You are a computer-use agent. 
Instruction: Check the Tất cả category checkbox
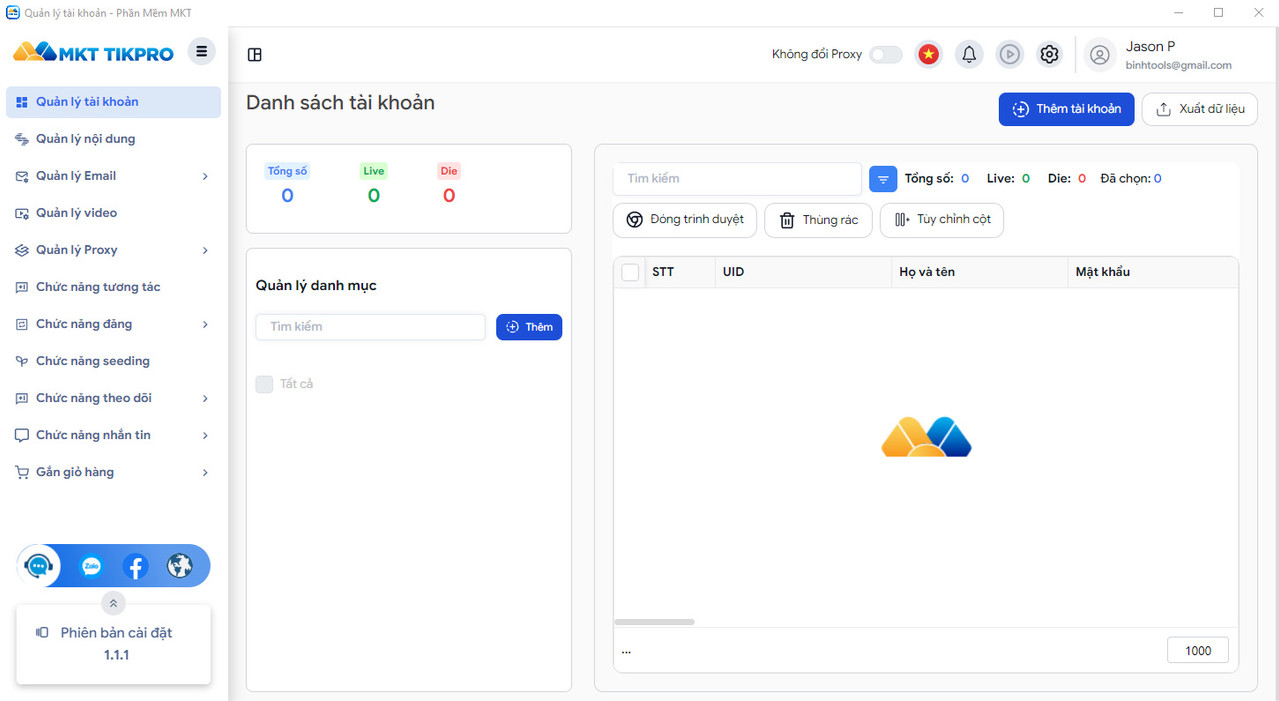(264, 384)
